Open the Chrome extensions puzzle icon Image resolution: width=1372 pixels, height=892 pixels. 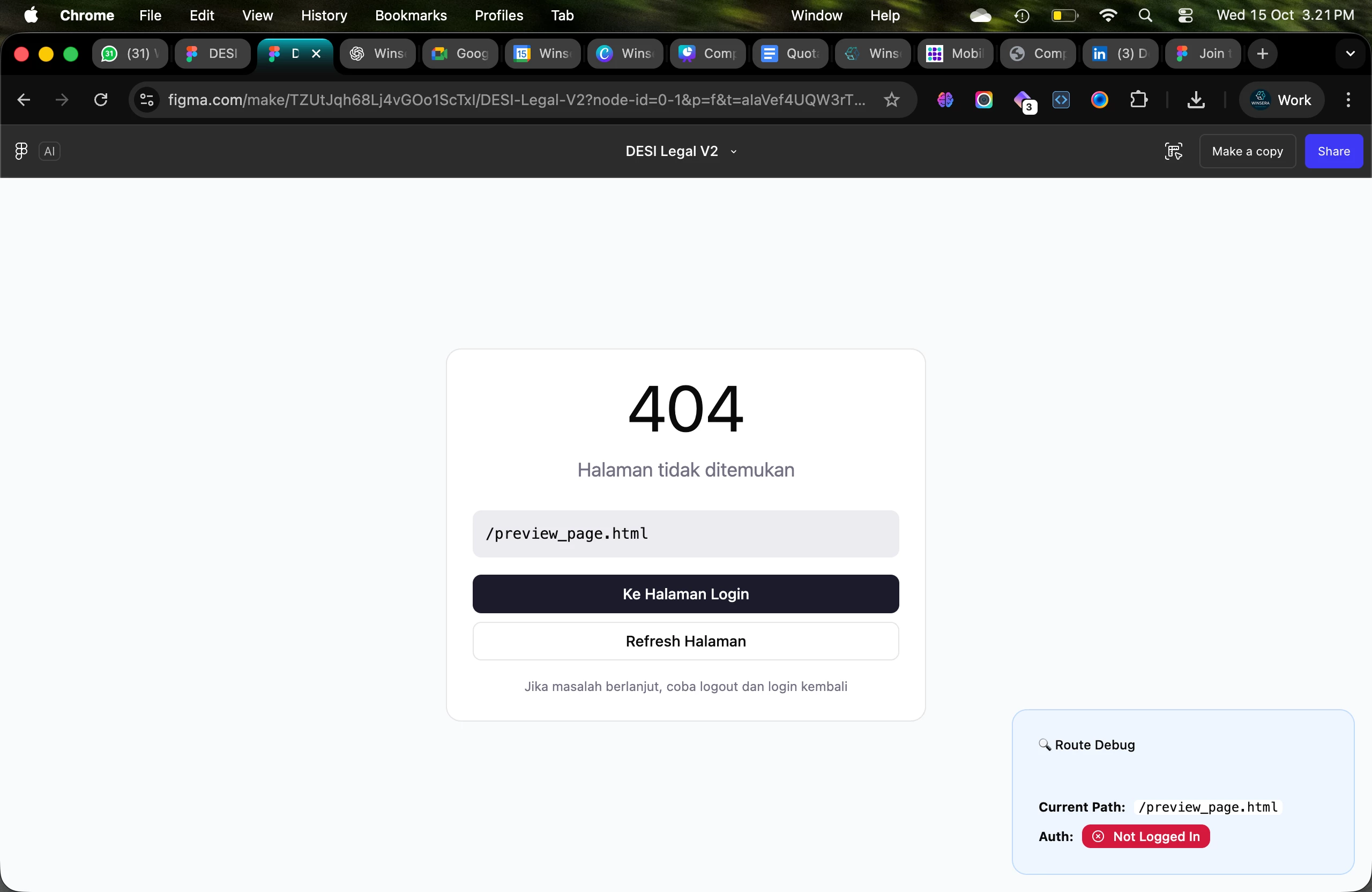pyautogui.click(x=1138, y=100)
